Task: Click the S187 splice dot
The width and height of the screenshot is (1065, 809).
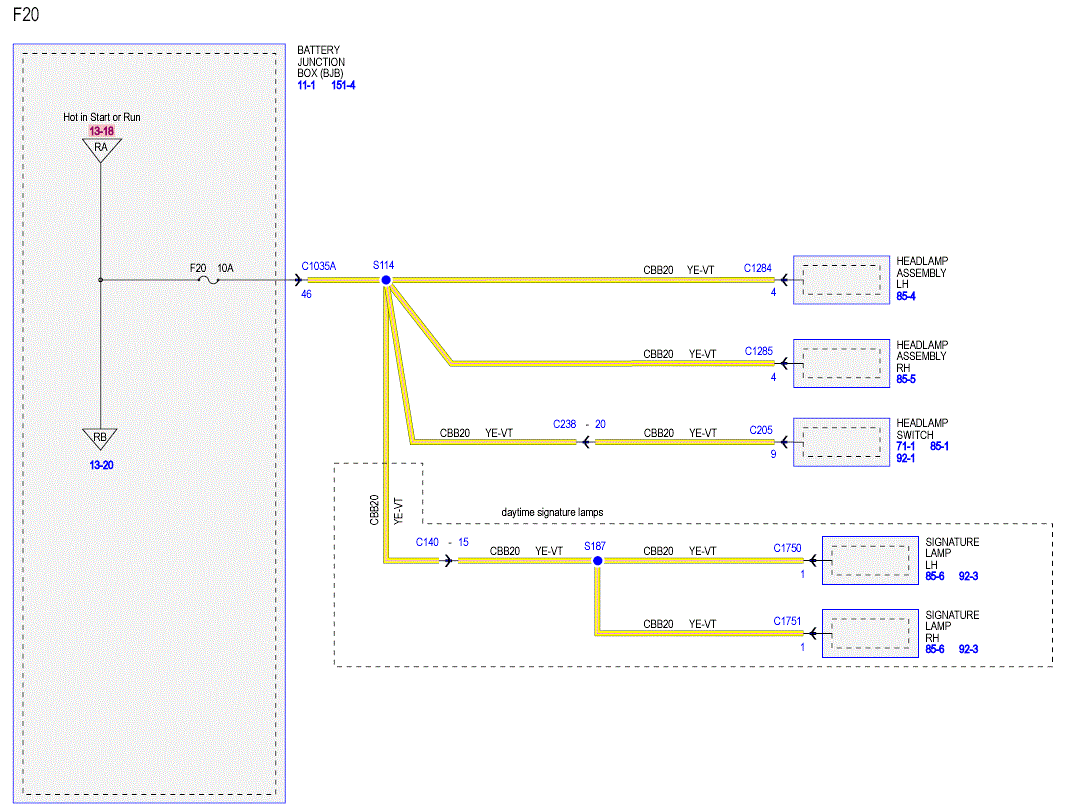Action: click(x=598, y=560)
